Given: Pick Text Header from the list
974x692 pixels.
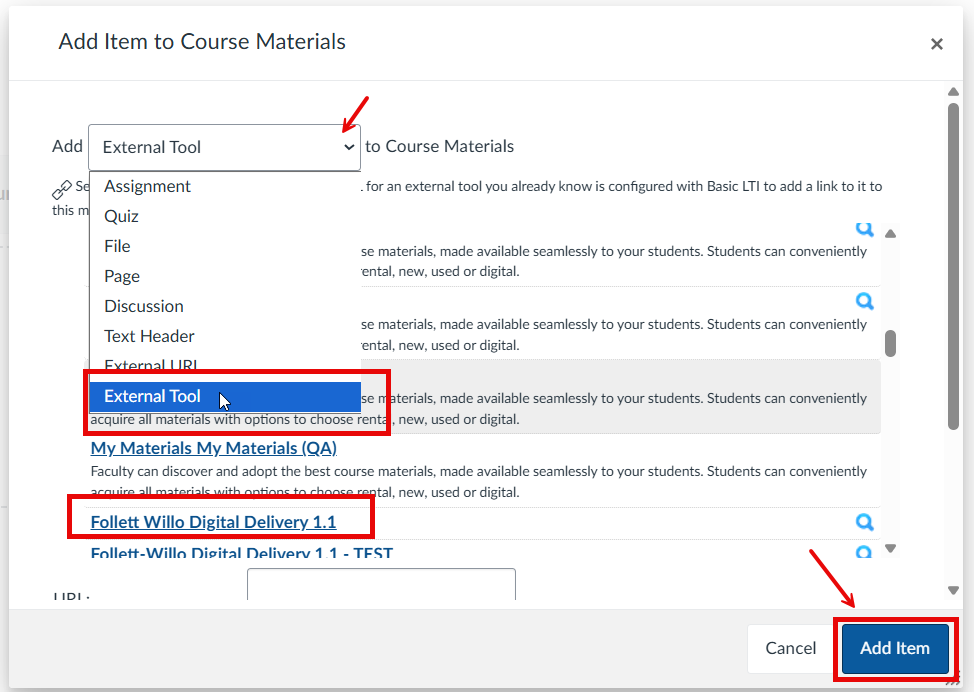Looking at the screenshot, I should pos(149,336).
